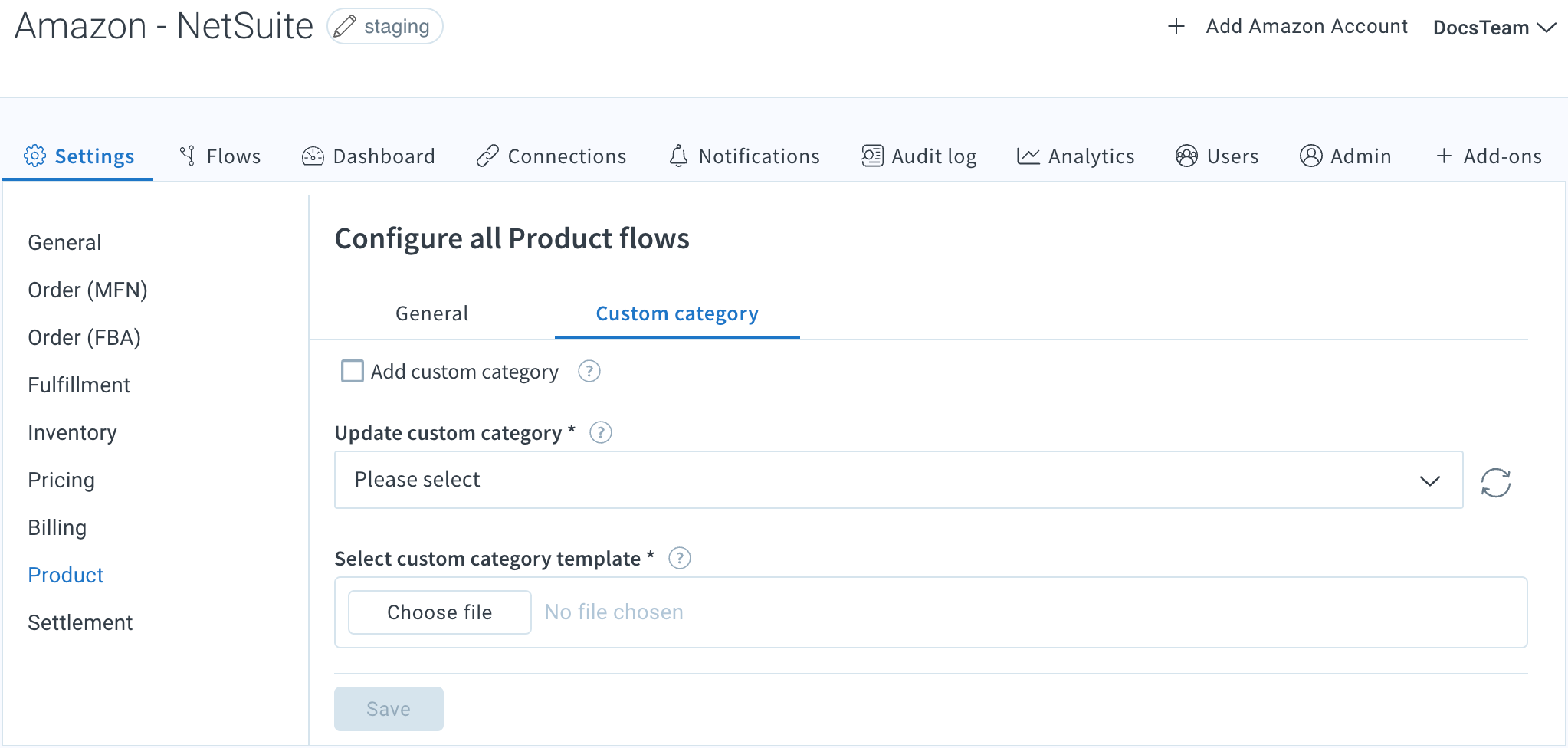Open the Flows tab

point(220,156)
